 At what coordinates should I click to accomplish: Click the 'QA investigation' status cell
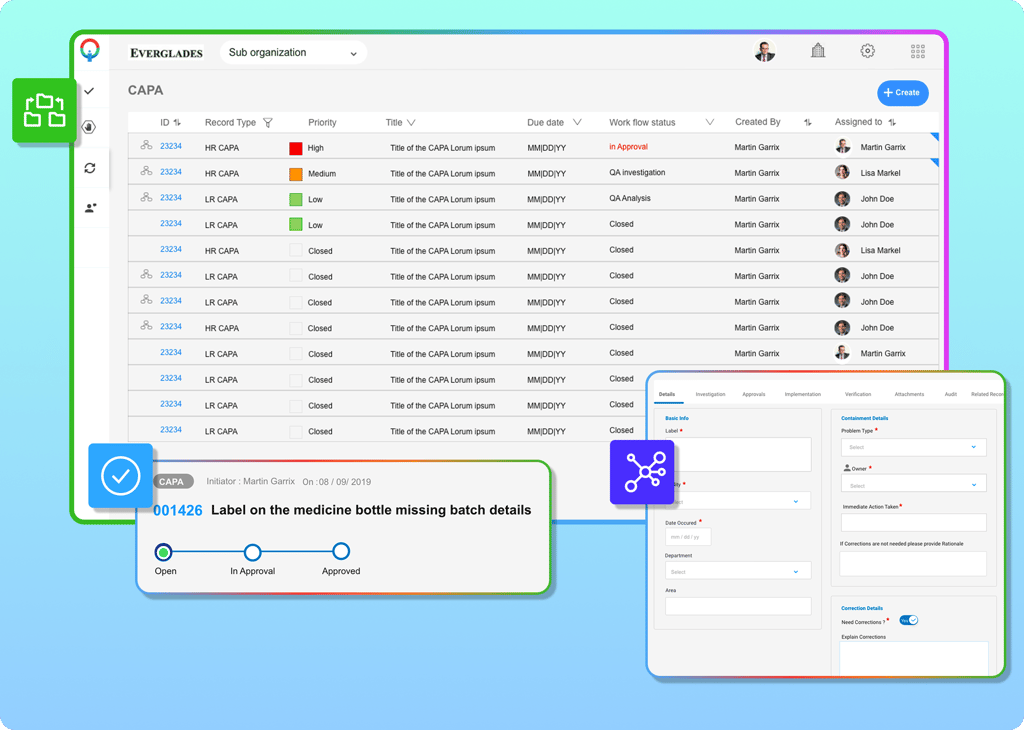point(637,172)
